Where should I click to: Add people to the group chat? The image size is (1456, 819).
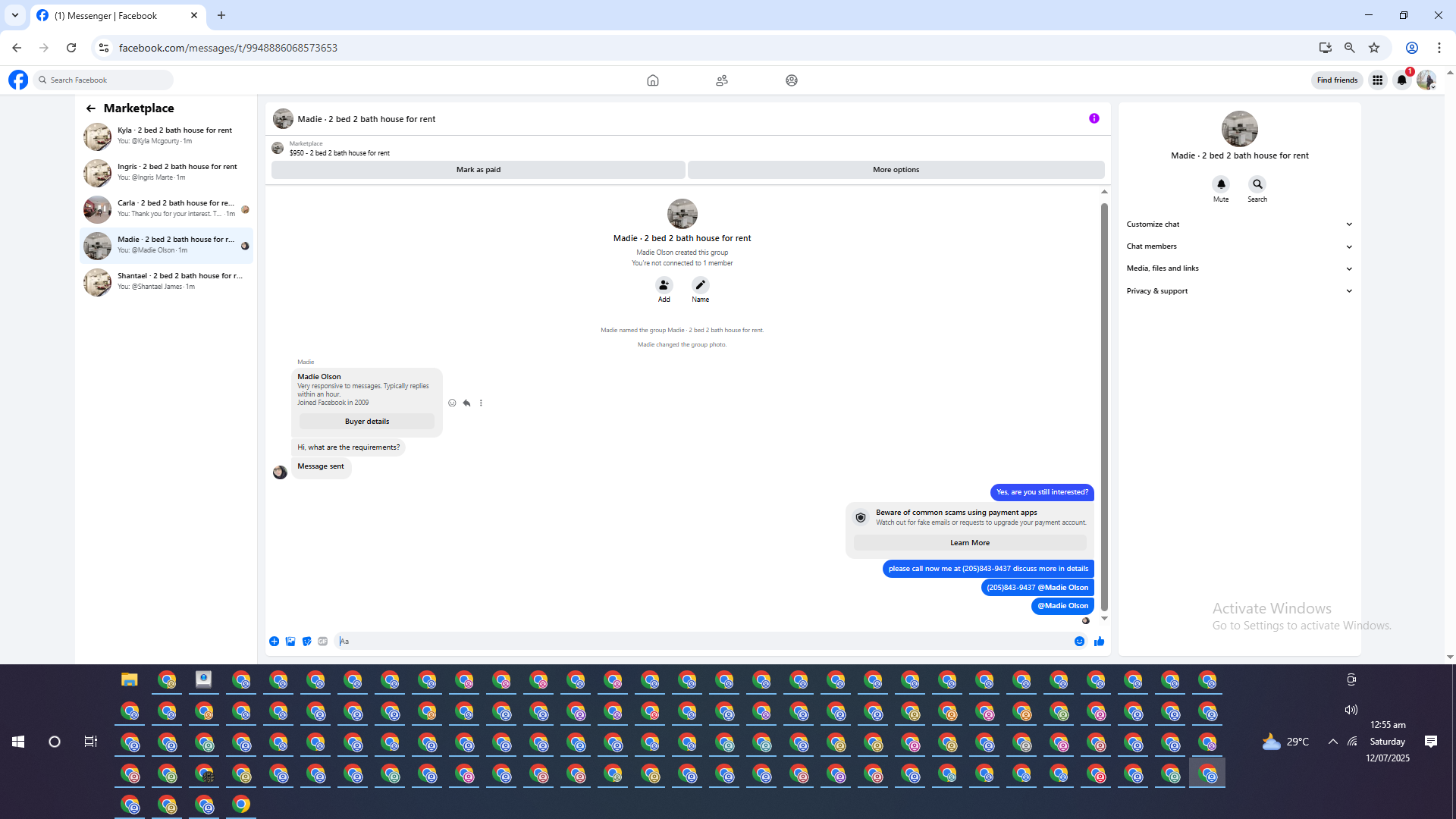pos(664,285)
